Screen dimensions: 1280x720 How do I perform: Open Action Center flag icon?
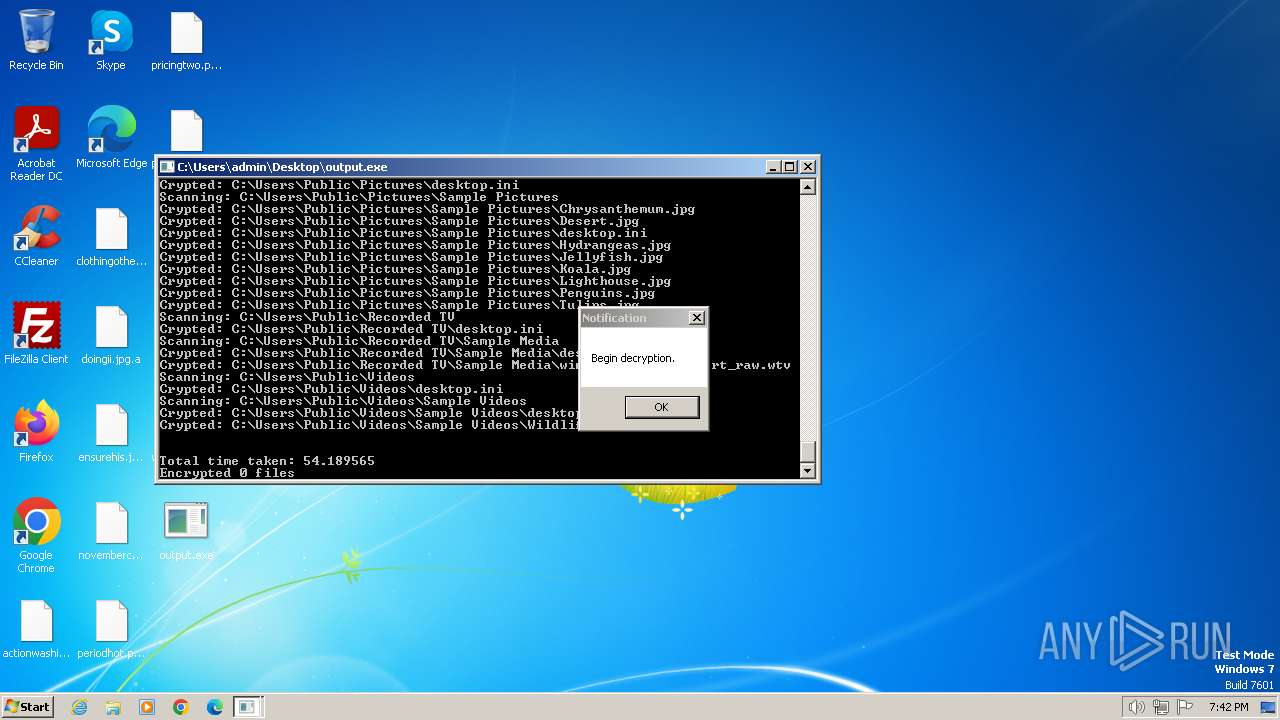point(1185,707)
